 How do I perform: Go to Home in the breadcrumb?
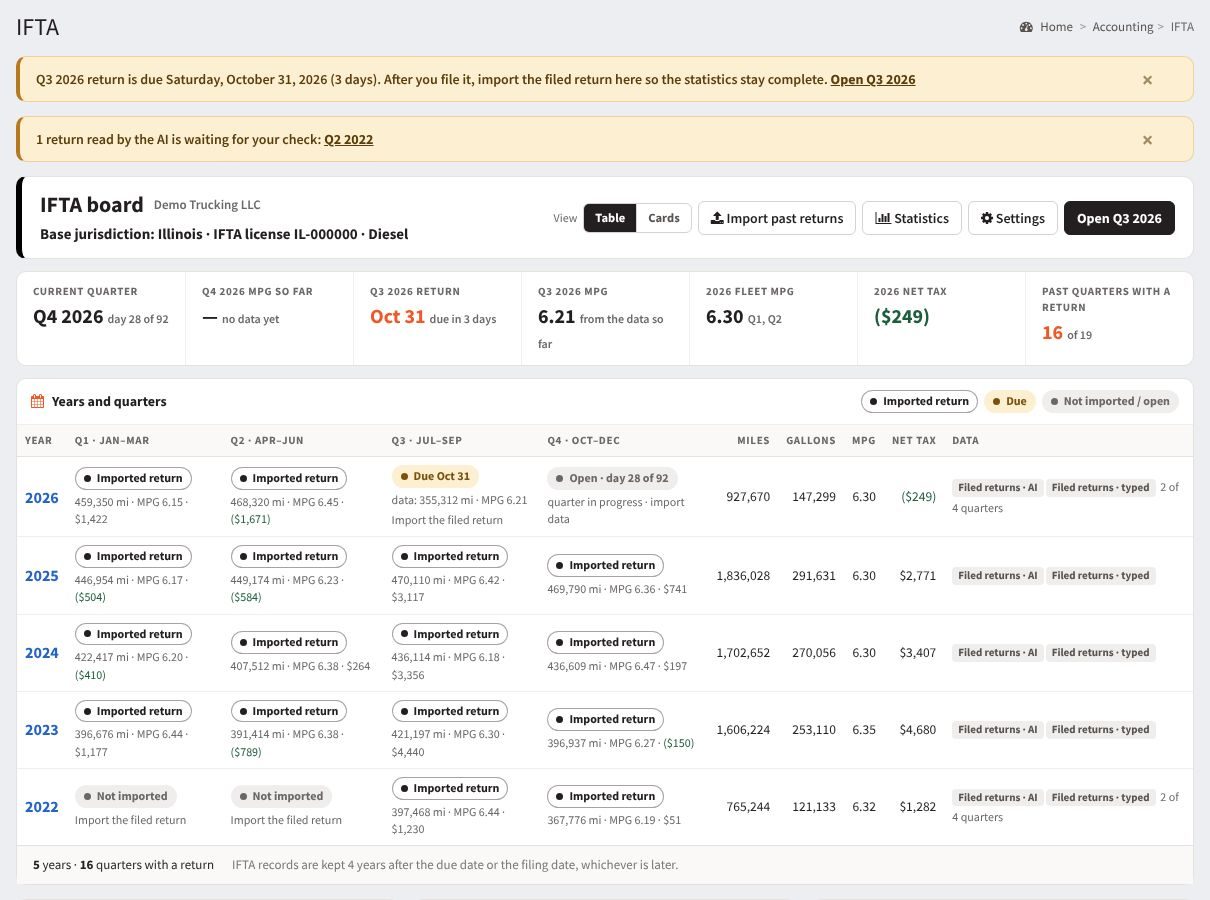pos(1056,27)
